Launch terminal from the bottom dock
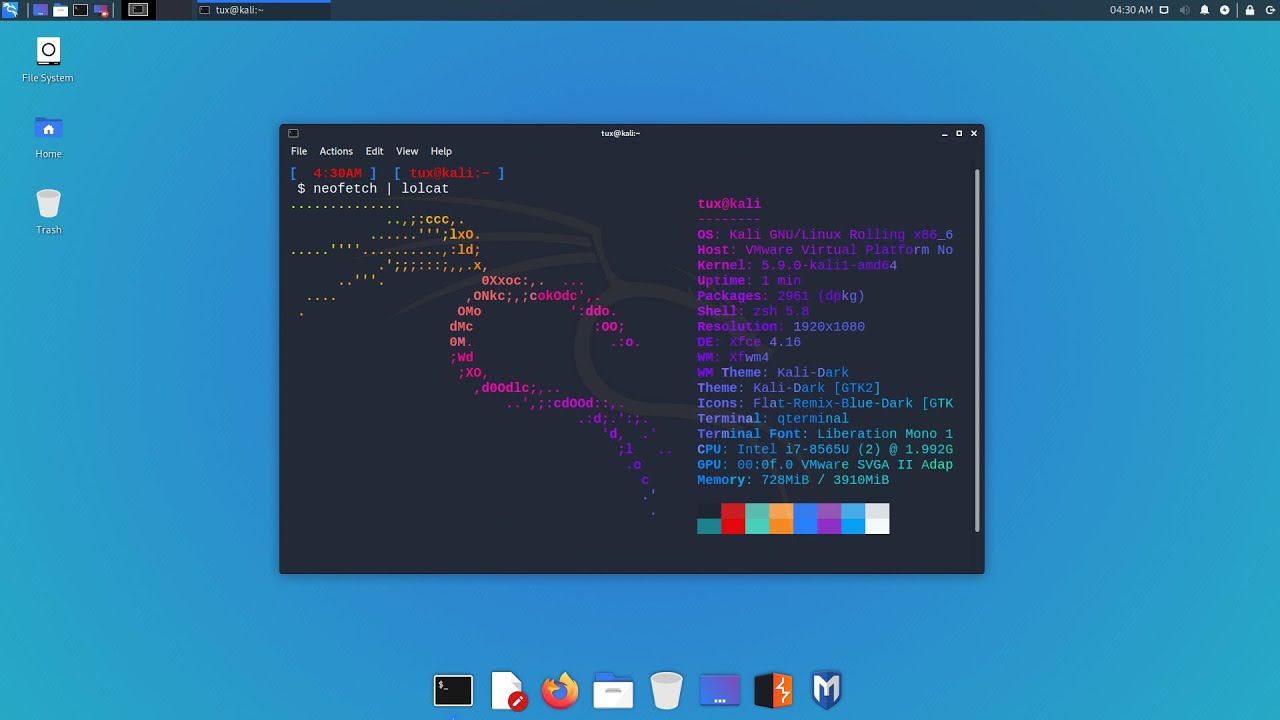 tap(453, 690)
